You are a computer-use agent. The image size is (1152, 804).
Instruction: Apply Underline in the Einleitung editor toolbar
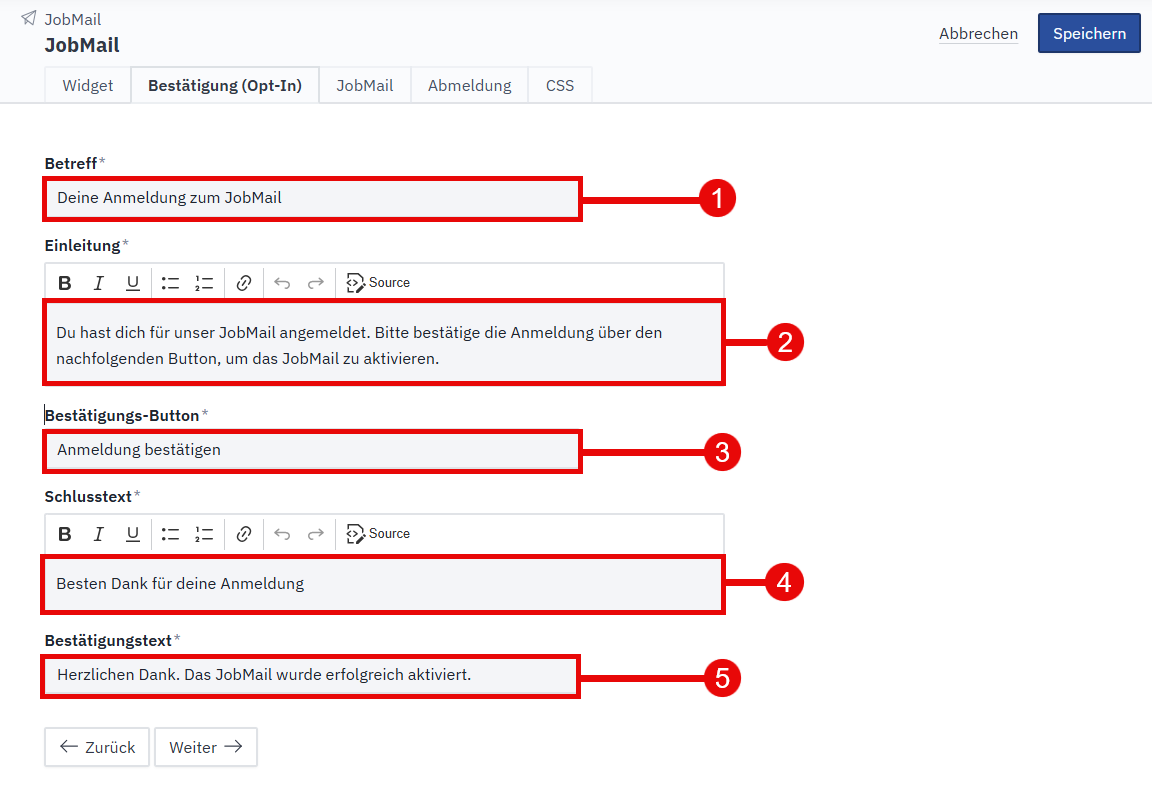[x=132, y=283]
